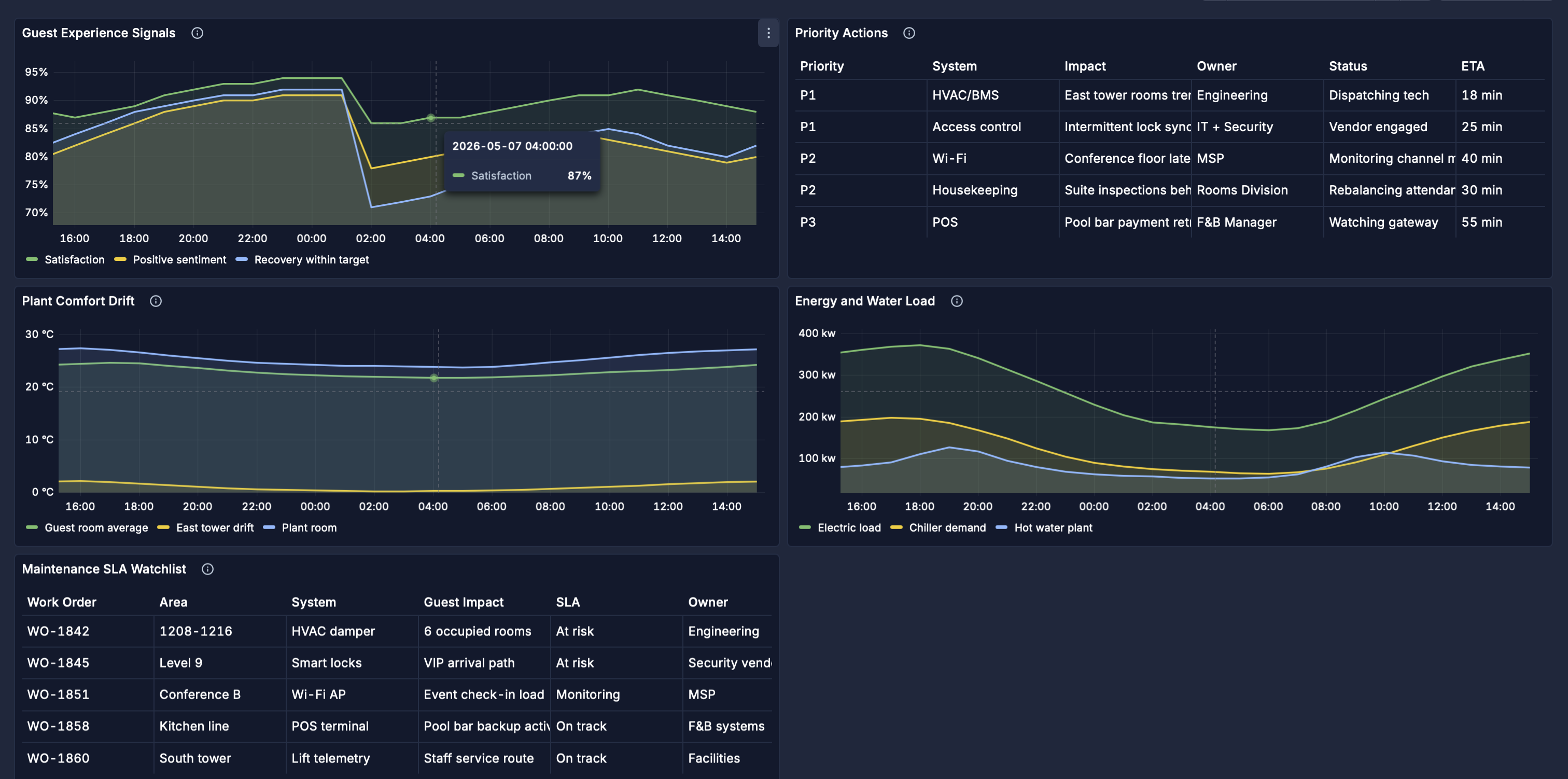This screenshot has width=1568, height=779.
Task: Sort watchlist by Area column
Action: 174,602
